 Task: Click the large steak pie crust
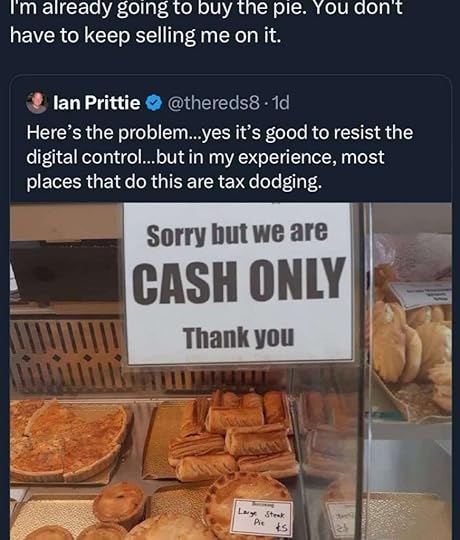tap(246, 496)
